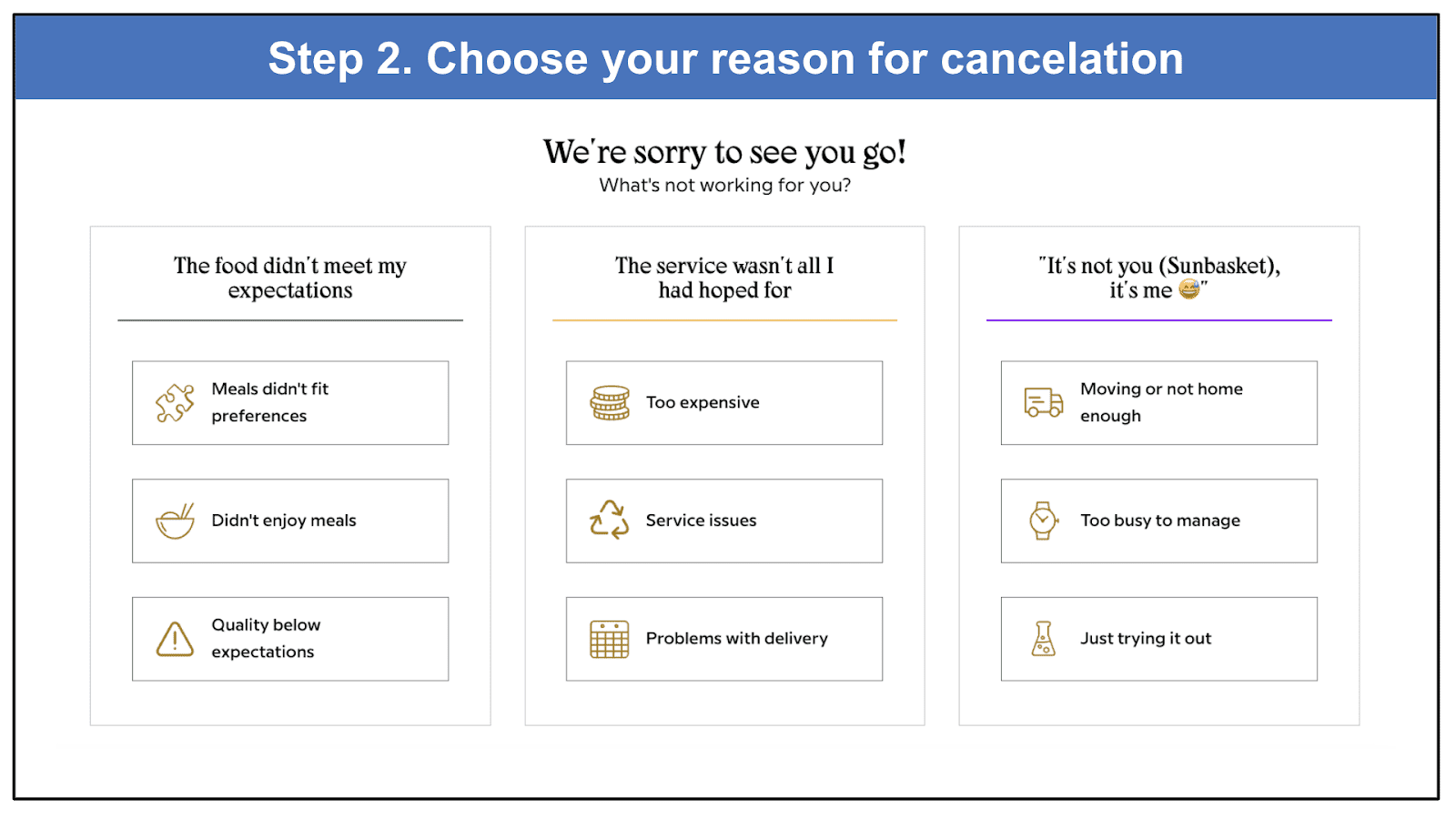
Task: Select 'Quality below expectations' reason
Action: click(x=290, y=639)
